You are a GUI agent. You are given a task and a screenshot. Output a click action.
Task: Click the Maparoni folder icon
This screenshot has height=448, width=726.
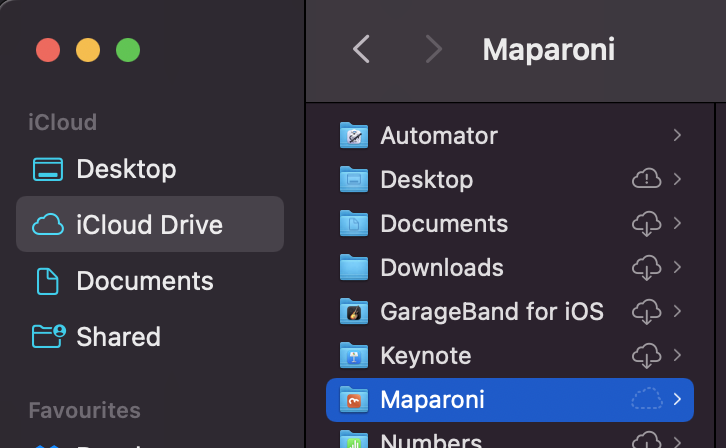point(354,399)
